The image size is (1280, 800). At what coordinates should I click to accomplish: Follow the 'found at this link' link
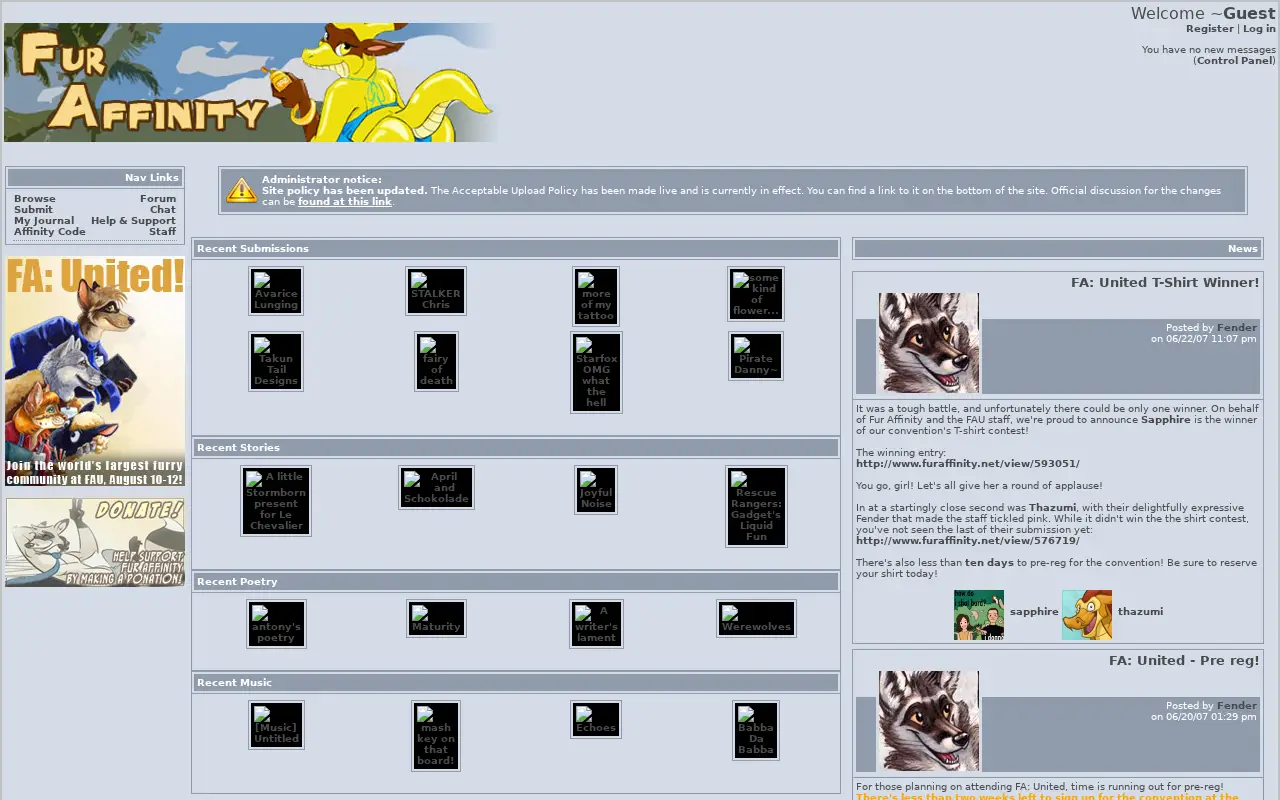click(345, 202)
